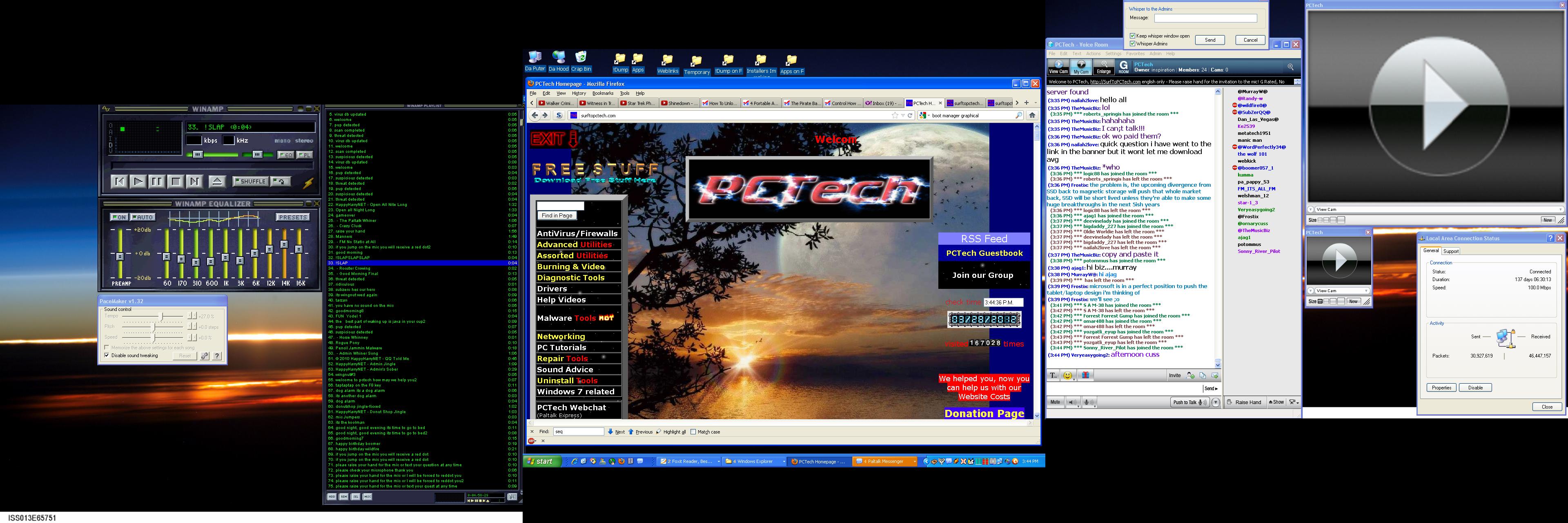Image resolution: width=1568 pixels, height=523 pixels.
Task: Click Winamp previous track button
Action: [120, 181]
